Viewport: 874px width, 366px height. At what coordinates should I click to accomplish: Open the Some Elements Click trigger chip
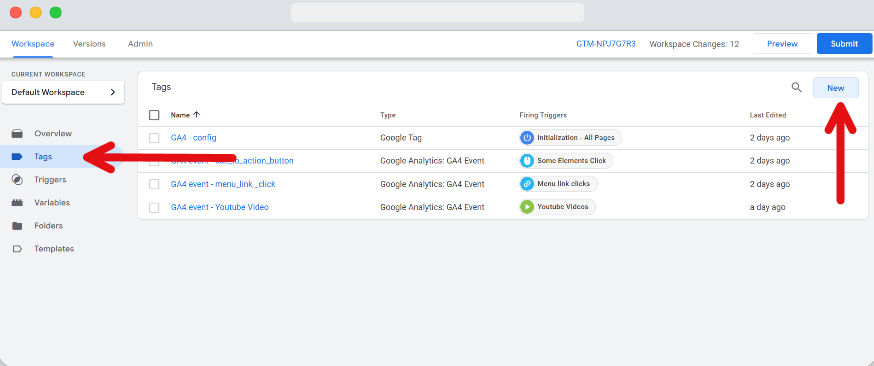[566, 161]
